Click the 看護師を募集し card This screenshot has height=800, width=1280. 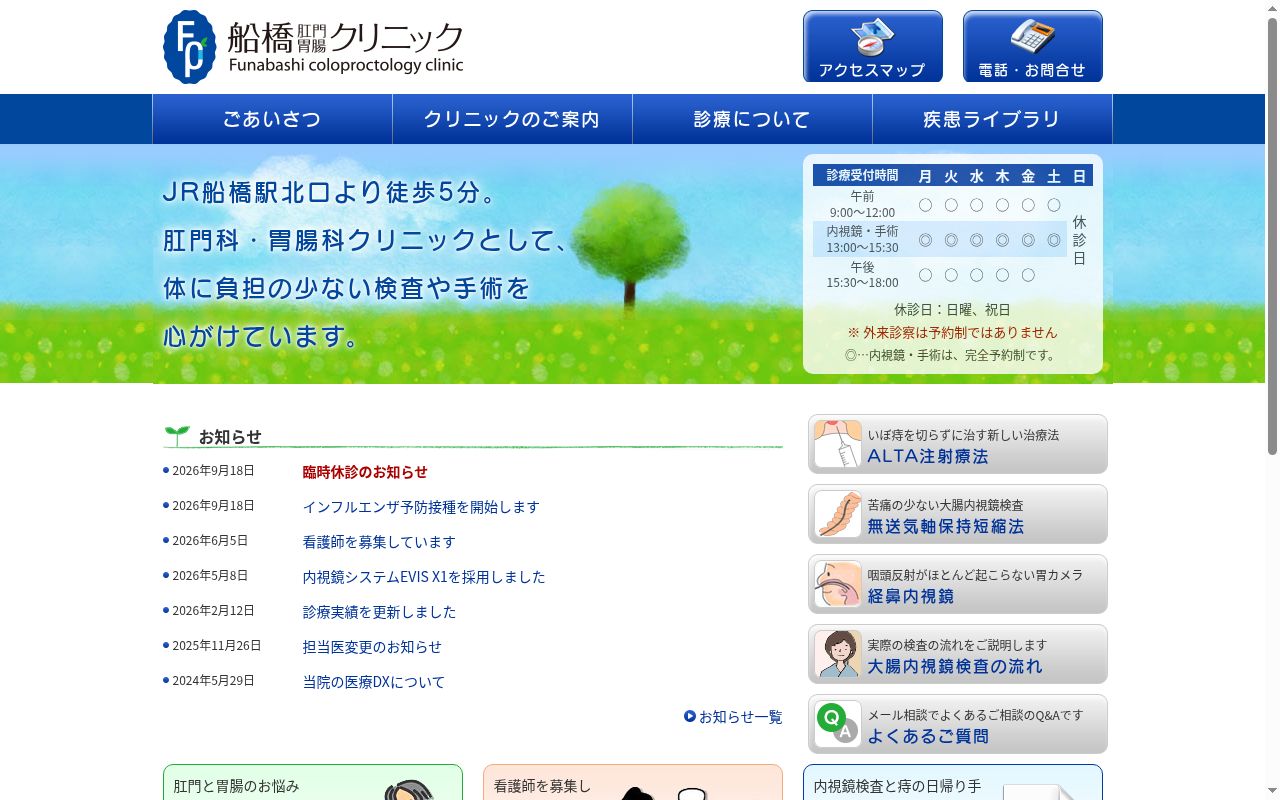[x=633, y=782]
